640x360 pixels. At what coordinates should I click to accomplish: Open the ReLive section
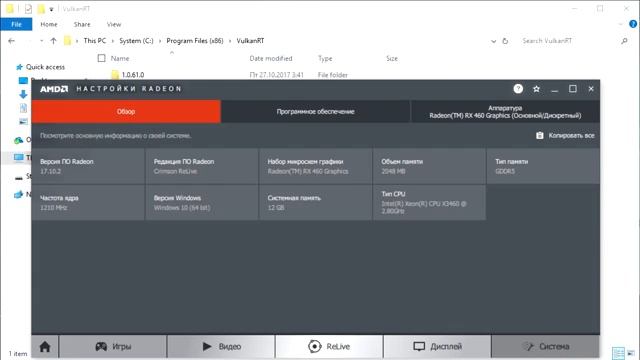pyautogui.click(x=329, y=347)
